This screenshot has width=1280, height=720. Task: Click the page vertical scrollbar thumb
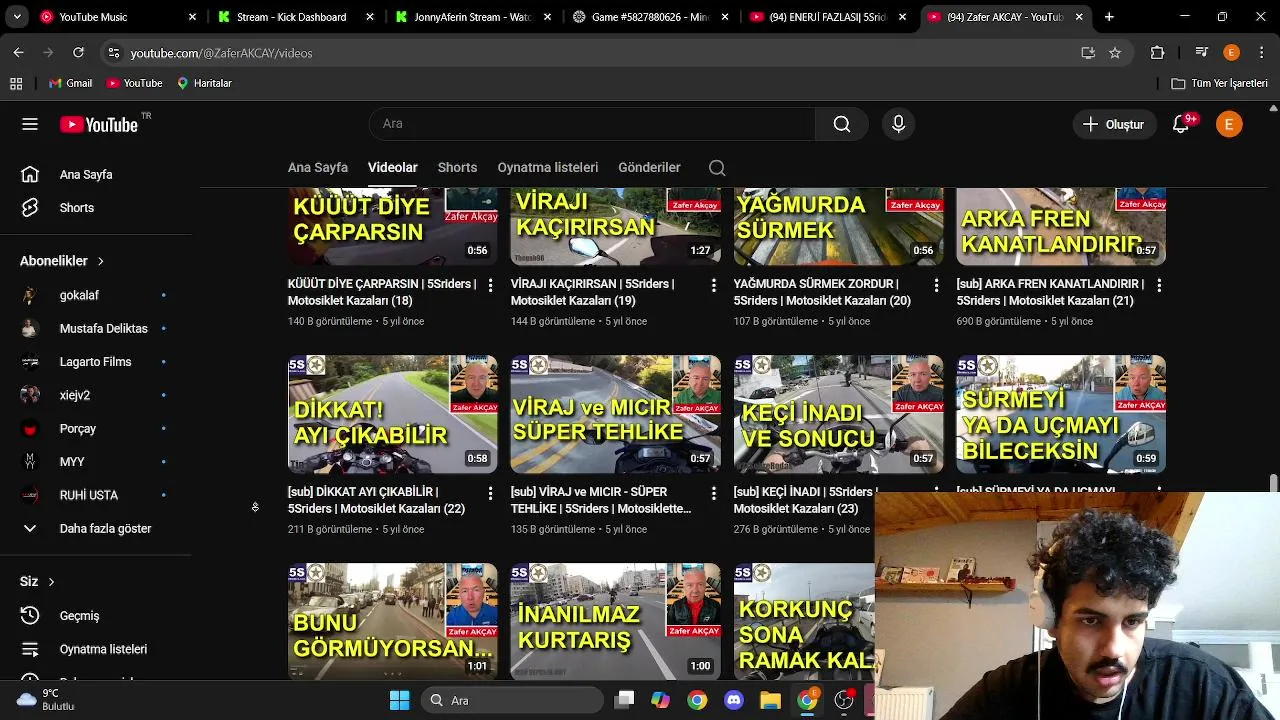tap(1273, 483)
